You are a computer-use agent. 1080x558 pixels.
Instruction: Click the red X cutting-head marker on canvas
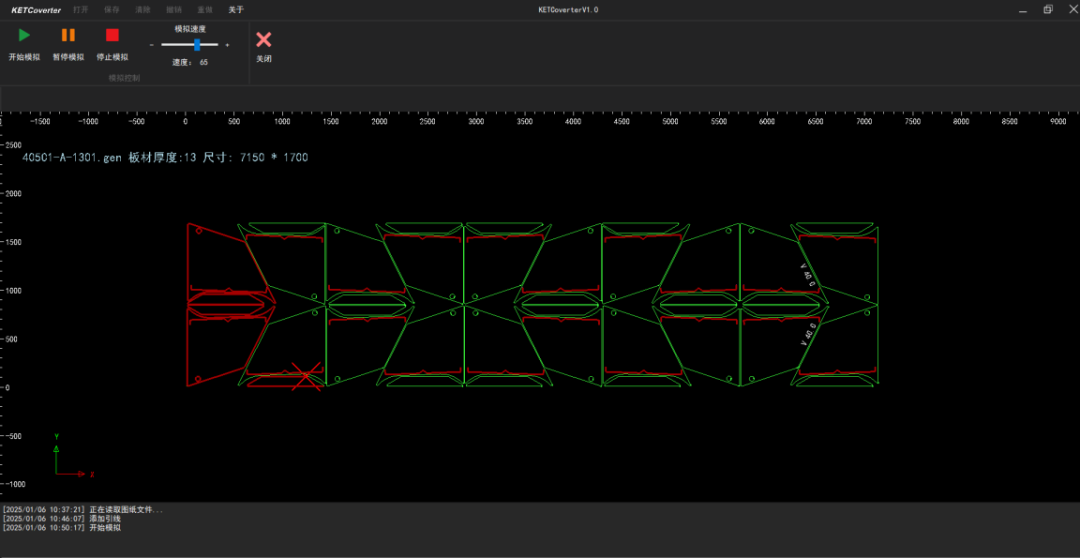tap(307, 376)
